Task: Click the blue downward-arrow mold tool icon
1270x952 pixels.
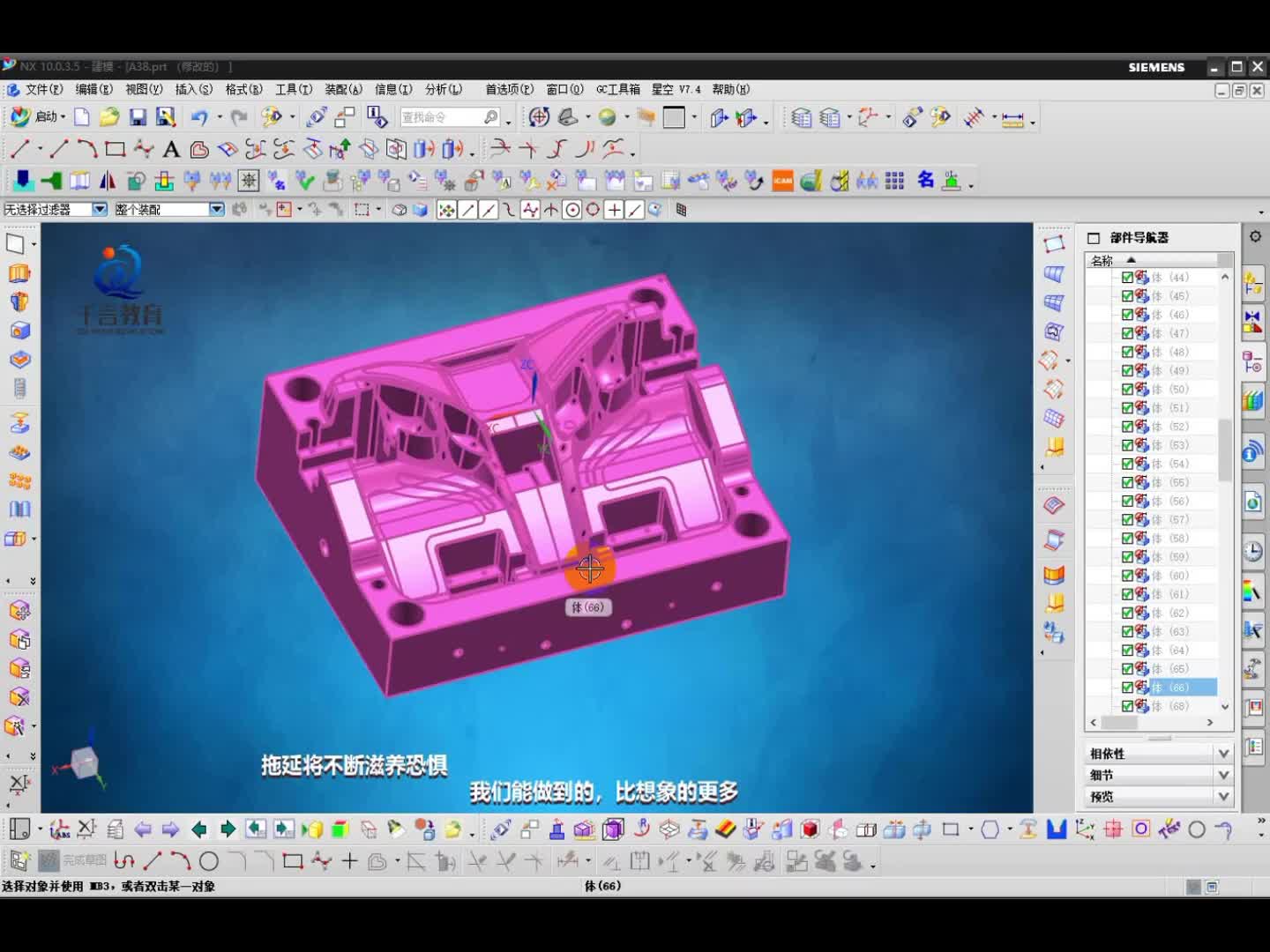Action: pos(24,181)
